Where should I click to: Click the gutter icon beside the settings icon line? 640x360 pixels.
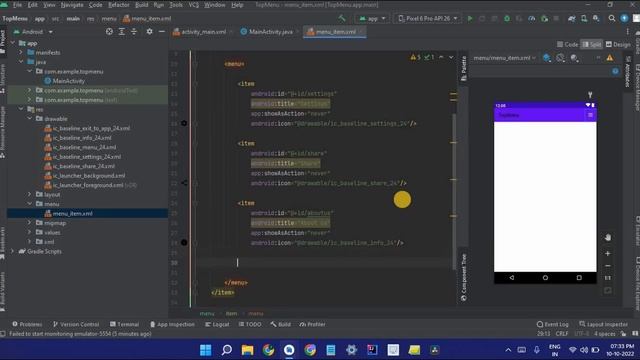point(184,123)
